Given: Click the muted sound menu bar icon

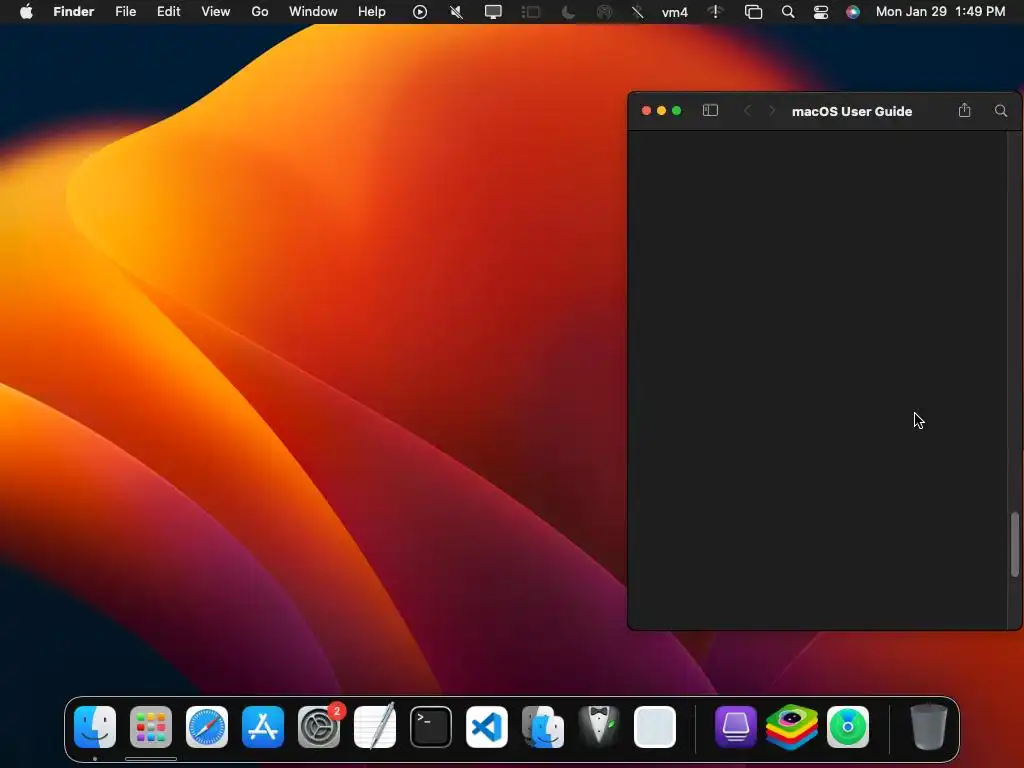Looking at the screenshot, I should click(x=456, y=12).
